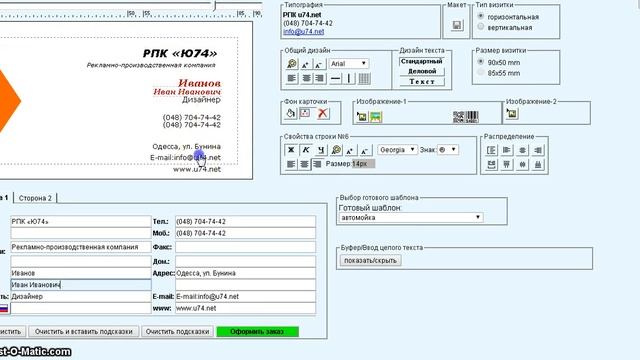The height and width of the screenshot is (360, 640).
Task: Decrease font size in Свойства строки №6
Action: [x=364, y=150]
